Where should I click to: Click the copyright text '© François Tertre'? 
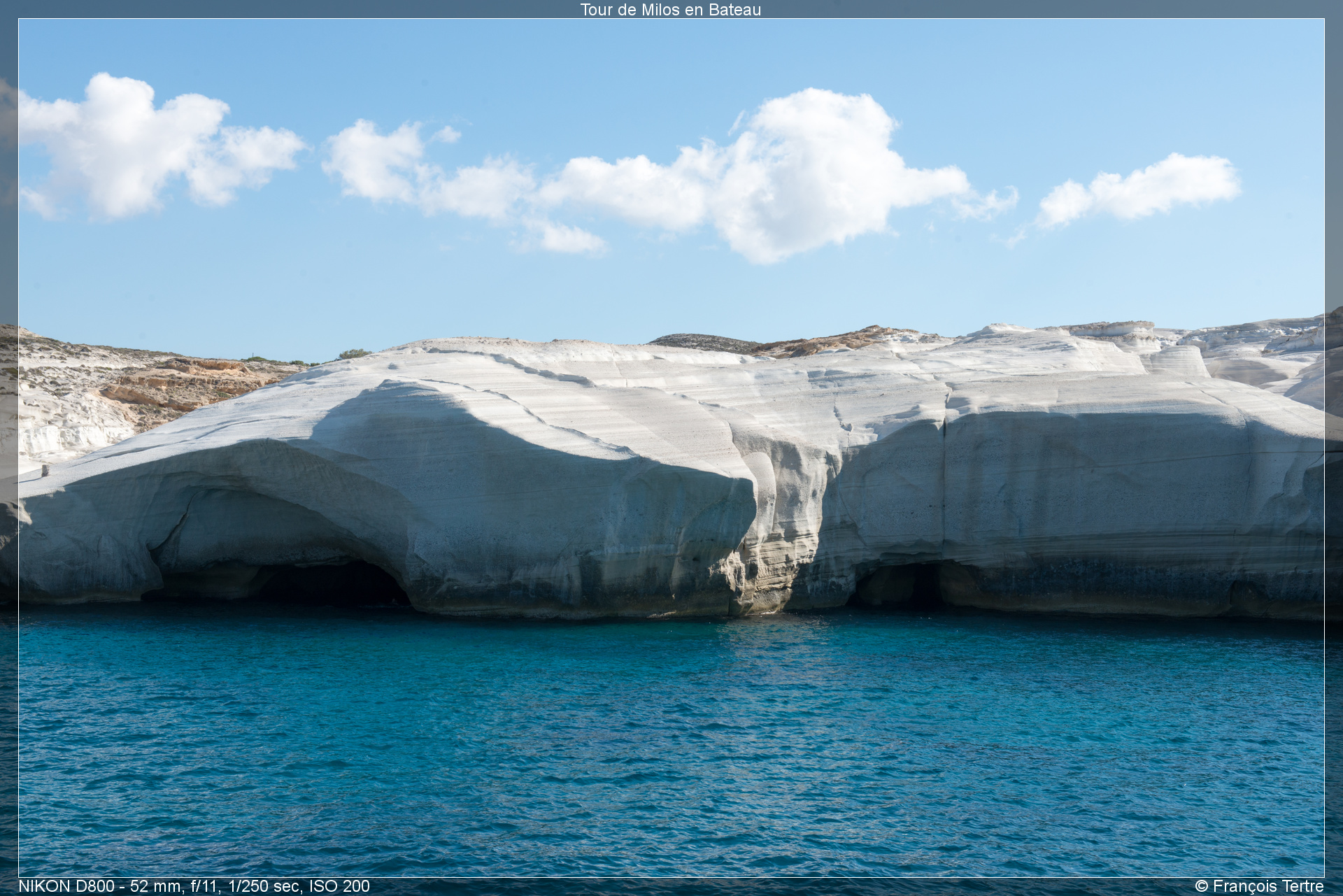1259,886
